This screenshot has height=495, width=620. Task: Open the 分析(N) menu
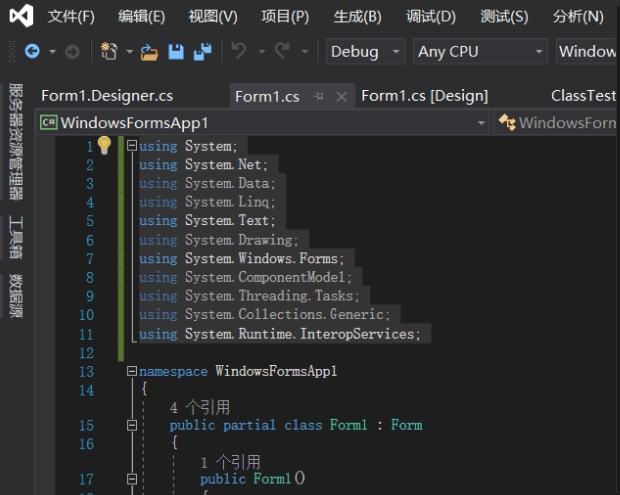point(578,17)
